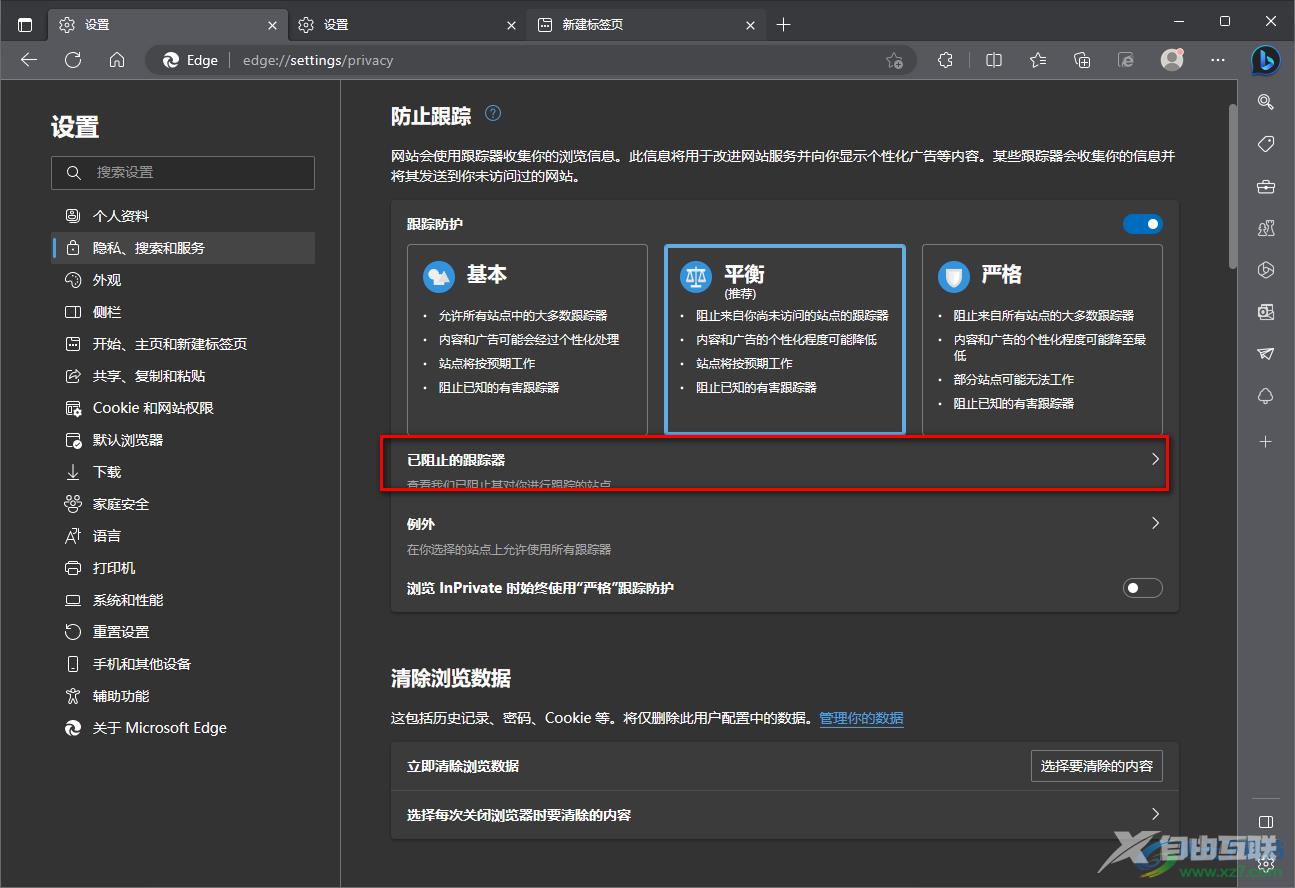Image resolution: width=1295 pixels, height=888 pixels.
Task: Open the Favorites list icon
Action: (1038, 60)
